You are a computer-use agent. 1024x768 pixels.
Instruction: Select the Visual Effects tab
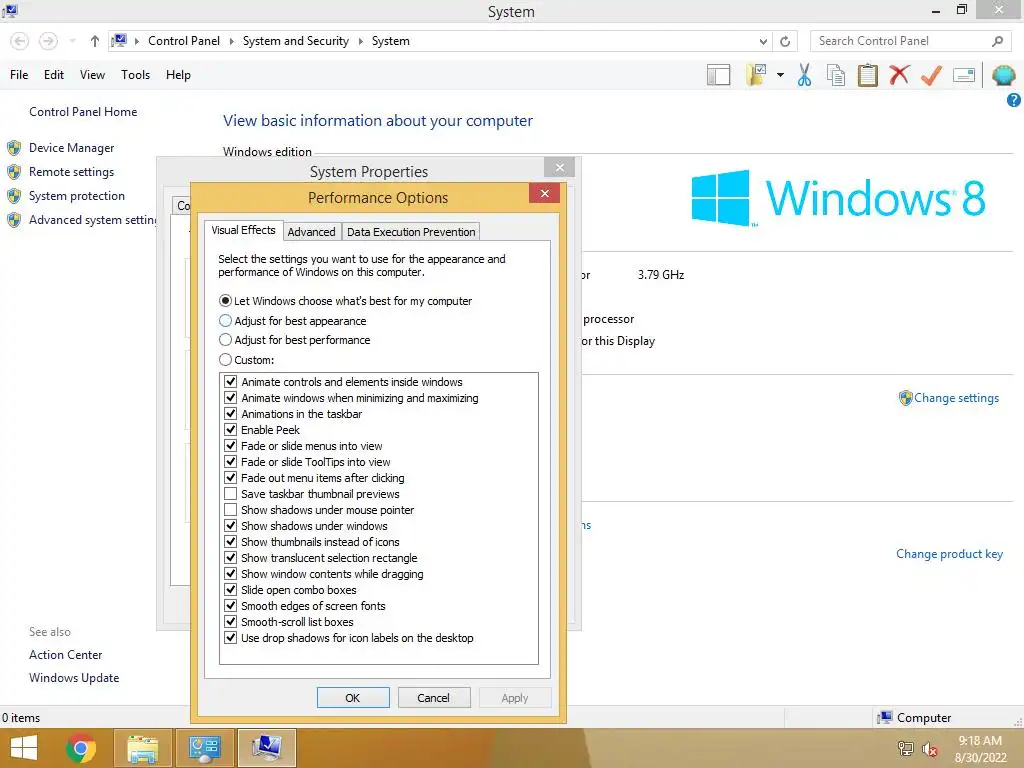click(x=244, y=230)
